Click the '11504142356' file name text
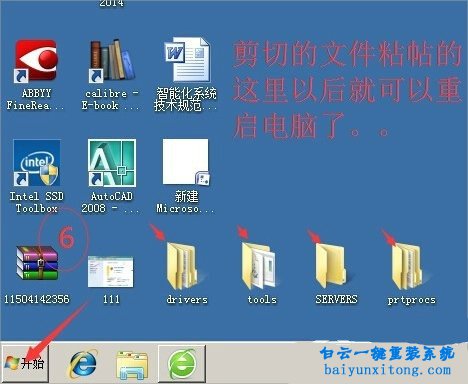The image size is (468, 384). point(37,299)
